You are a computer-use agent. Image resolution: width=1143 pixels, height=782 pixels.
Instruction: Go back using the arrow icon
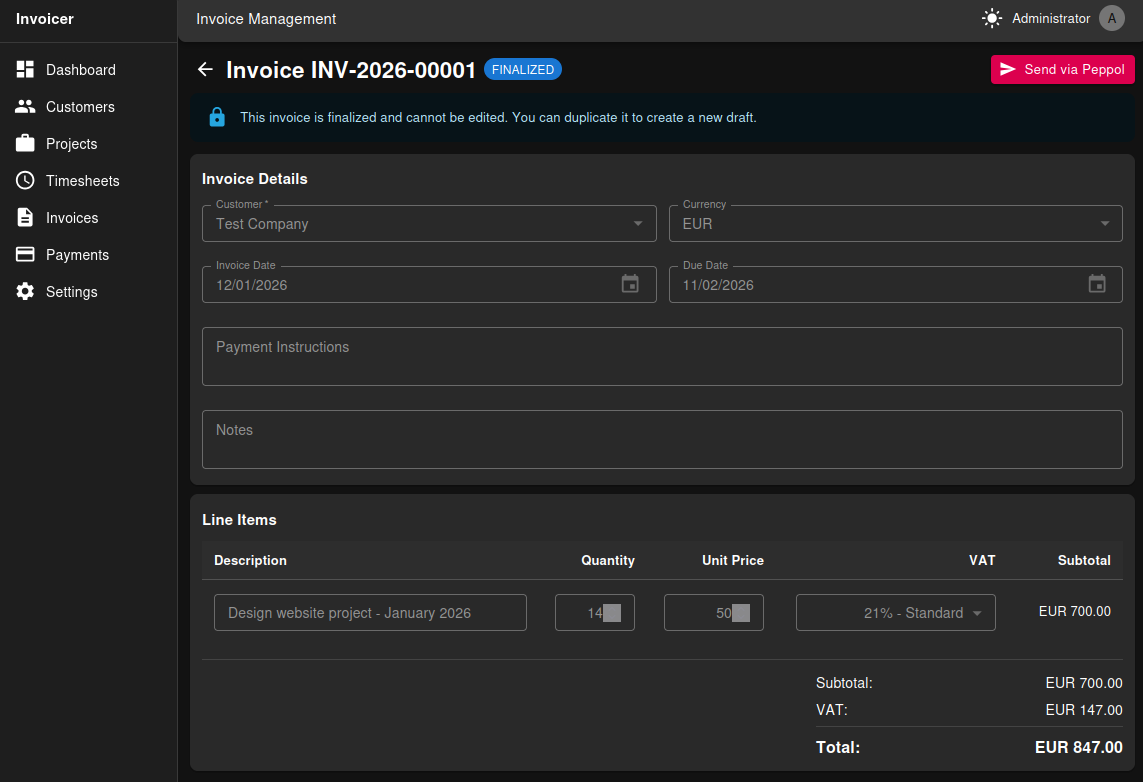pyautogui.click(x=206, y=69)
